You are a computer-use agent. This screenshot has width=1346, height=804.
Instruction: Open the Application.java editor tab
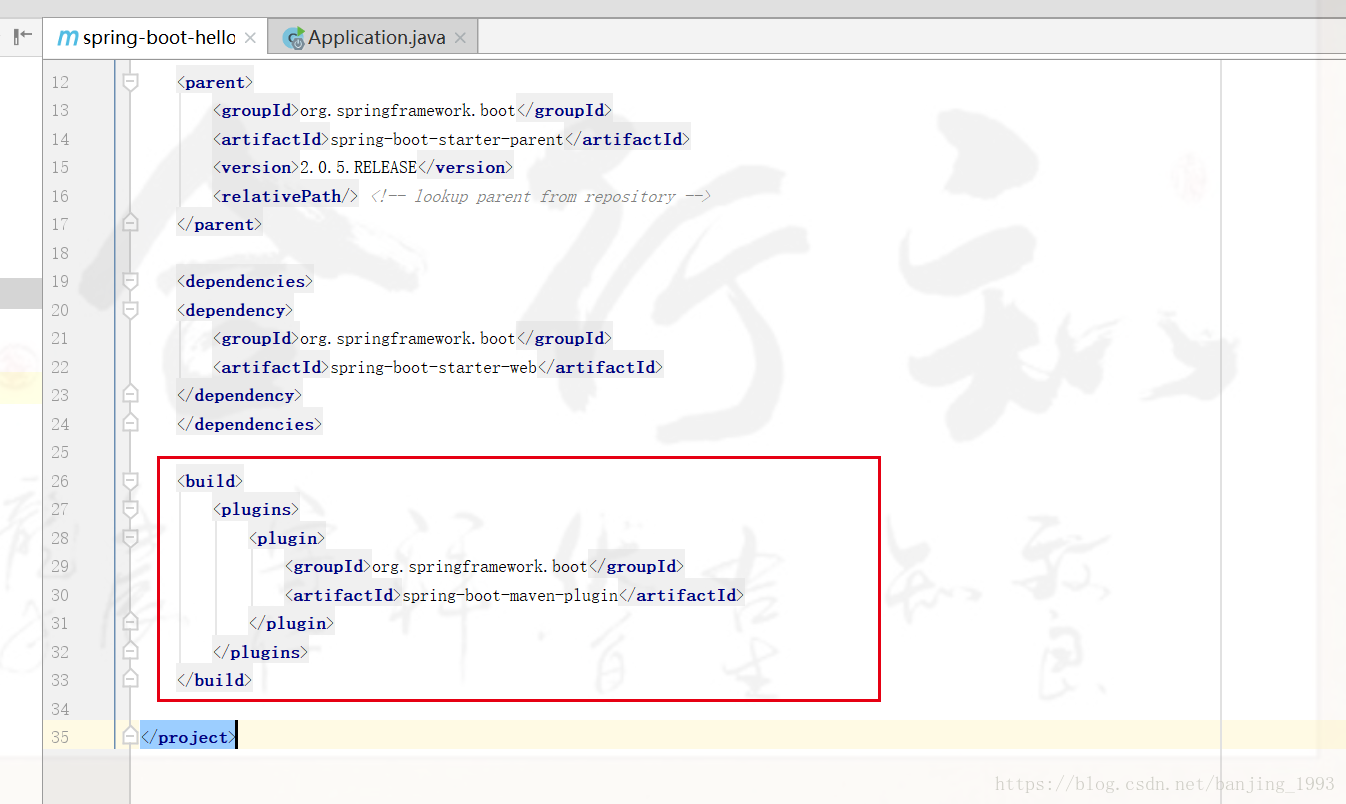click(375, 38)
